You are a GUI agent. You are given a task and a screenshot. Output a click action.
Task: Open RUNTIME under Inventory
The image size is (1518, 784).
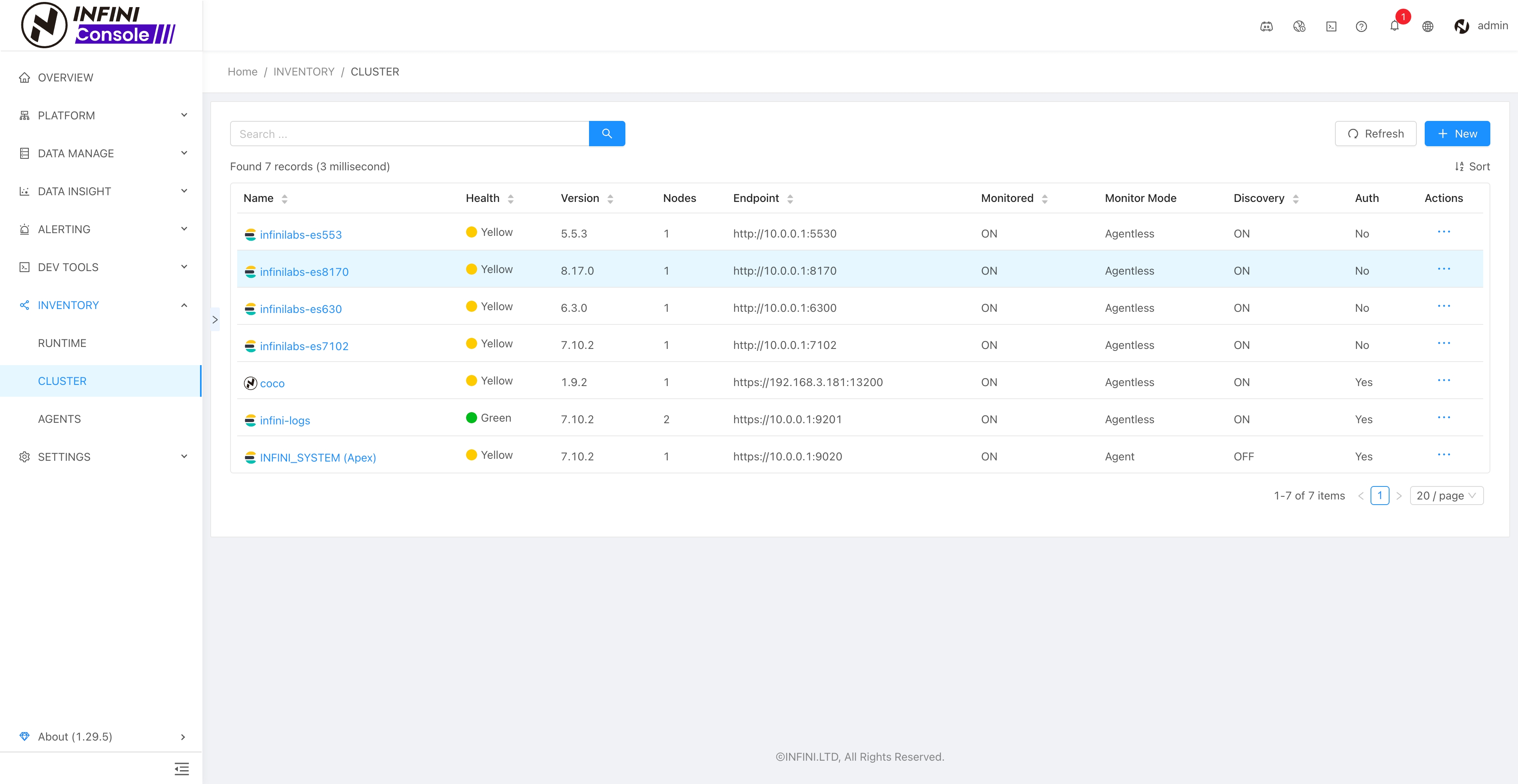click(62, 343)
